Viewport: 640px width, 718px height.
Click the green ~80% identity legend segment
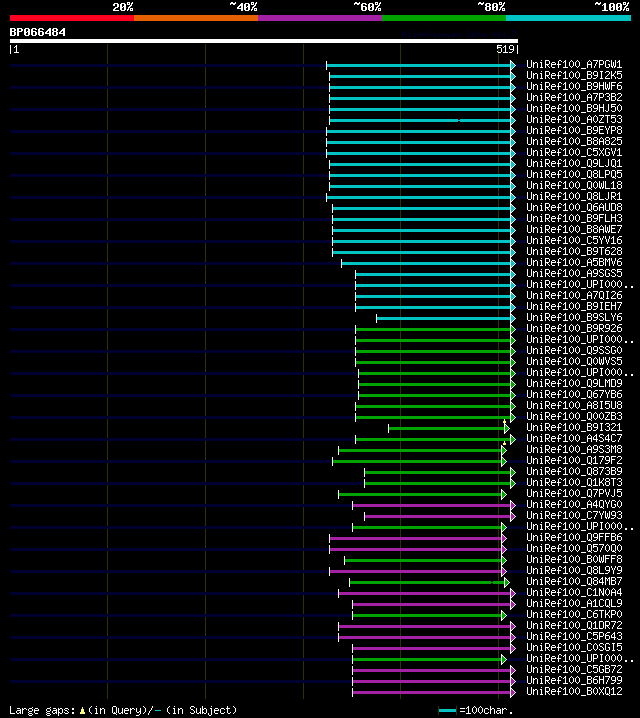444,18
